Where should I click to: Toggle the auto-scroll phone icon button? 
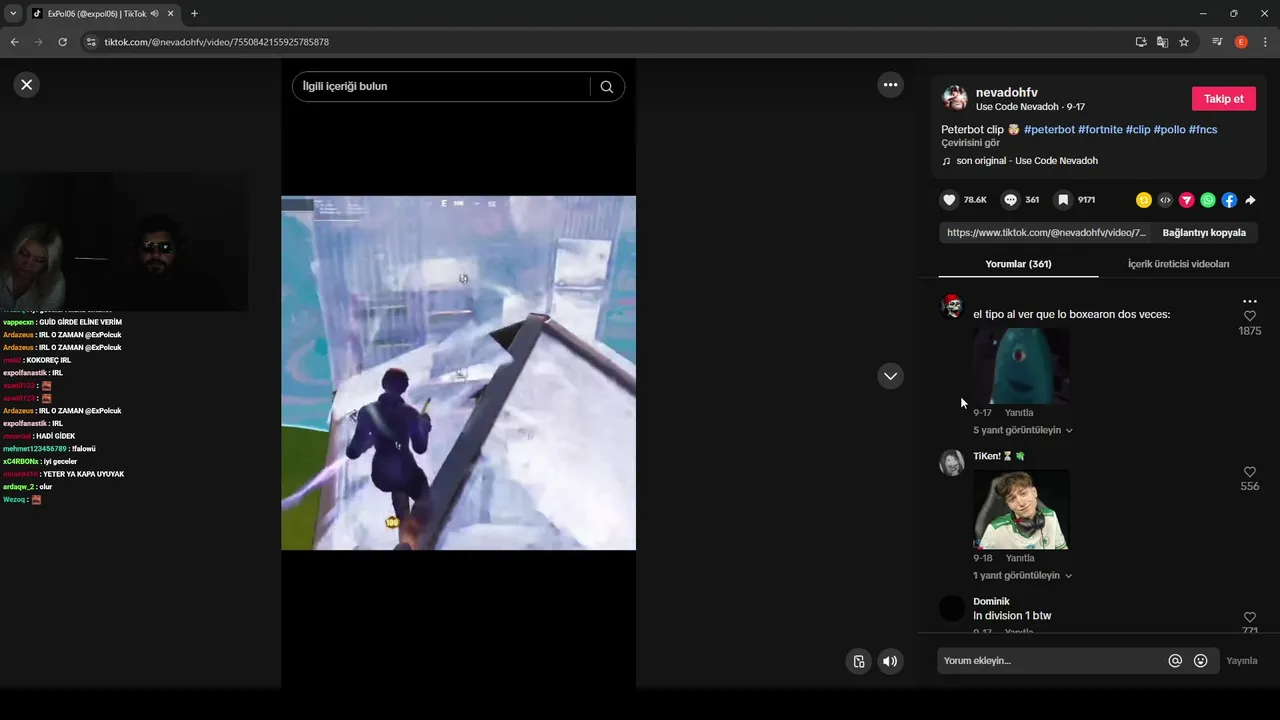tap(858, 661)
